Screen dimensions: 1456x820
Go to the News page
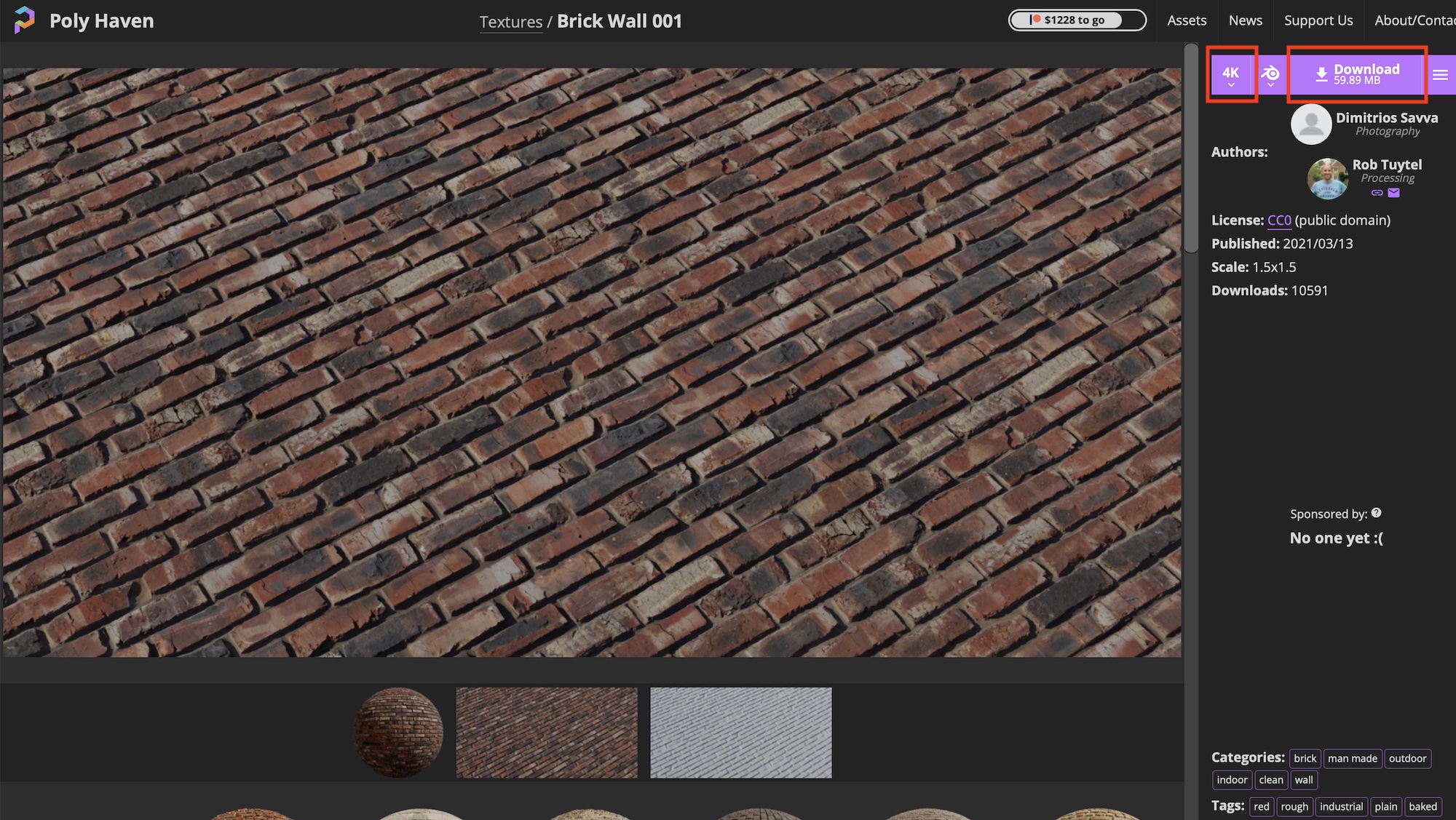[x=1245, y=20]
